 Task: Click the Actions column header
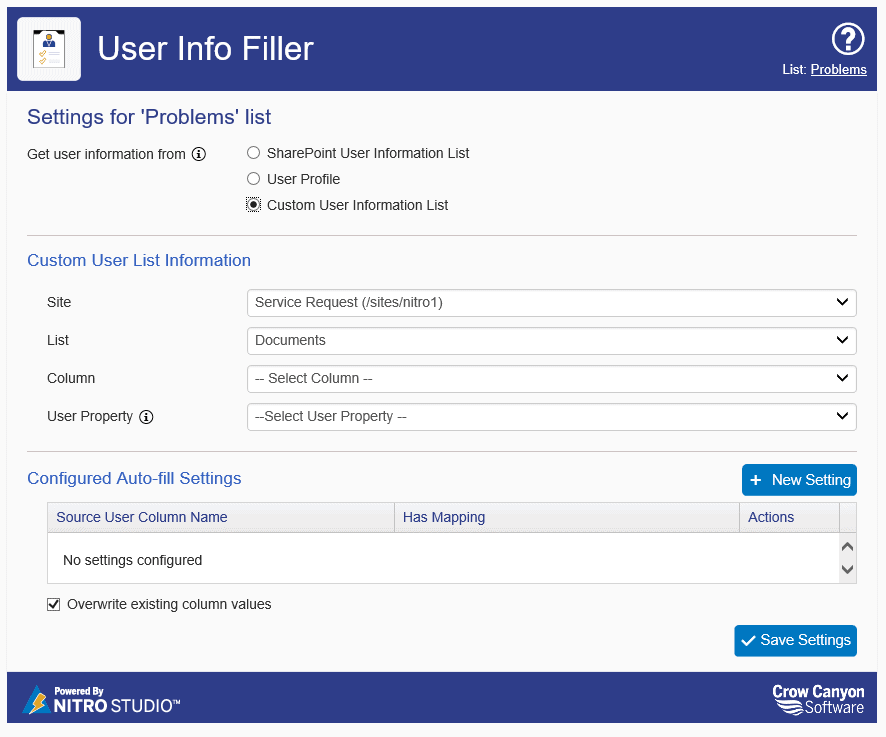click(789, 517)
